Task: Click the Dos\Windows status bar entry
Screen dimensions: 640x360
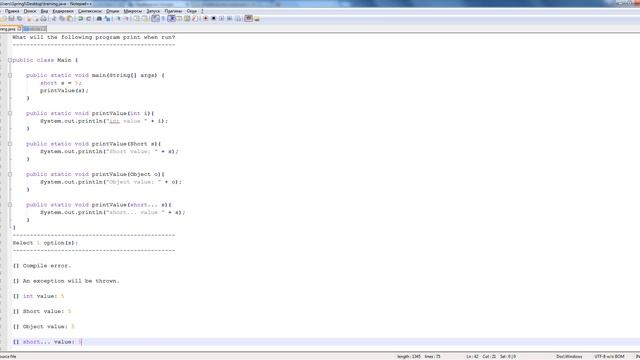Action: tap(569, 356)
